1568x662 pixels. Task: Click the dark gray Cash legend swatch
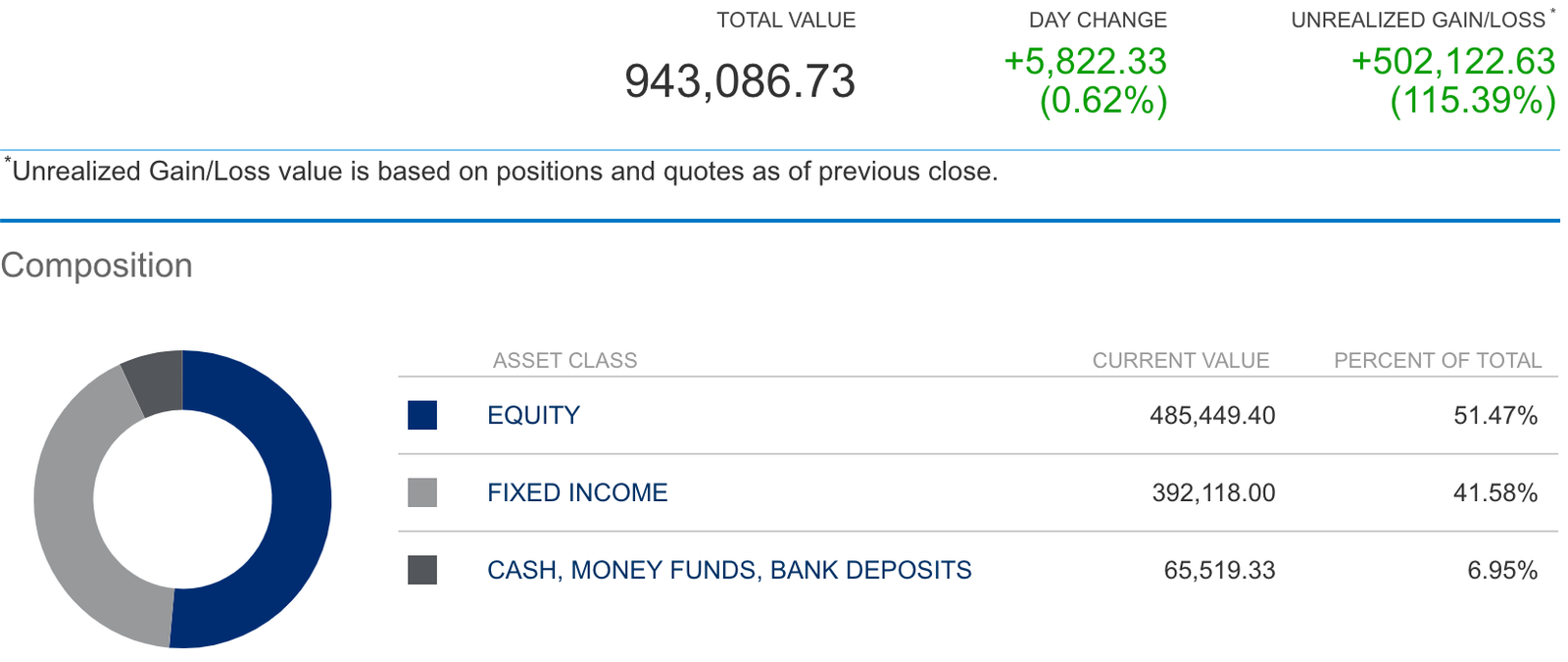[422, 570]
